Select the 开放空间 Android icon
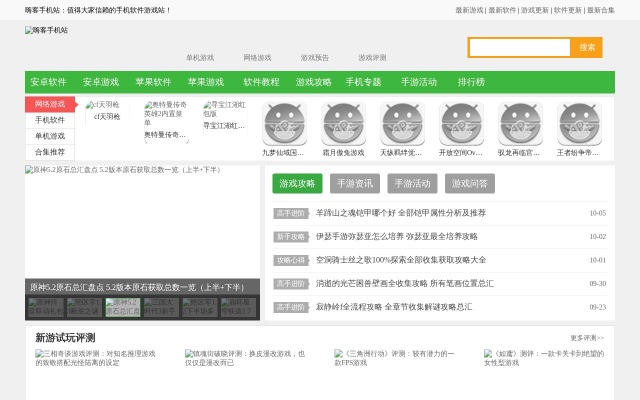640x400 pixels. [x=461, y=124]
